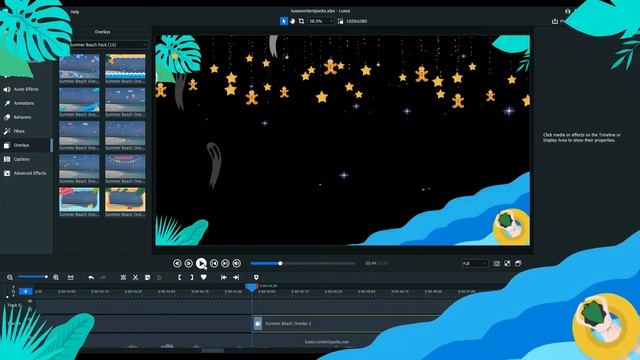
Task: Click the export share icon
Action: pos(555,21)
